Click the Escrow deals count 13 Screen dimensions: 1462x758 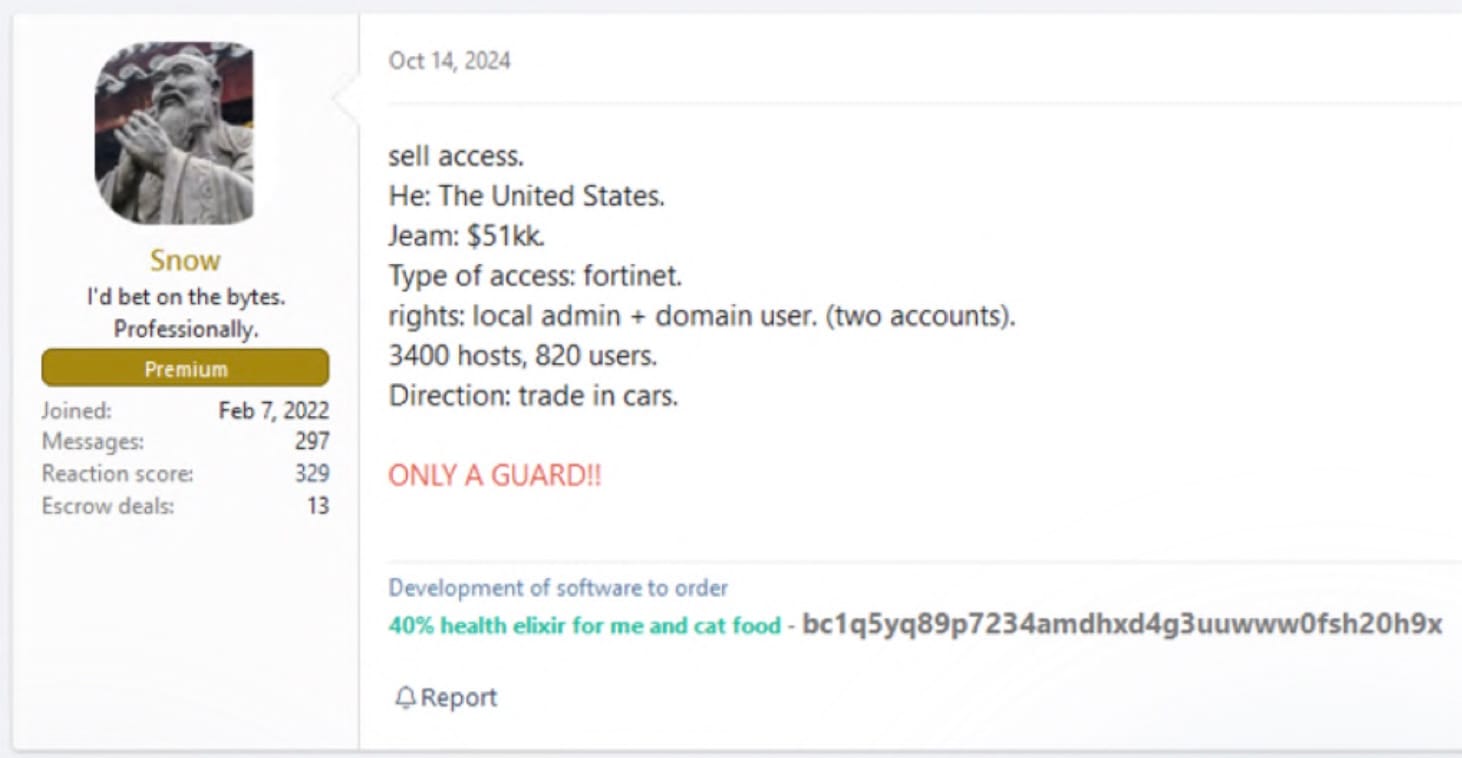click(318, 505)
